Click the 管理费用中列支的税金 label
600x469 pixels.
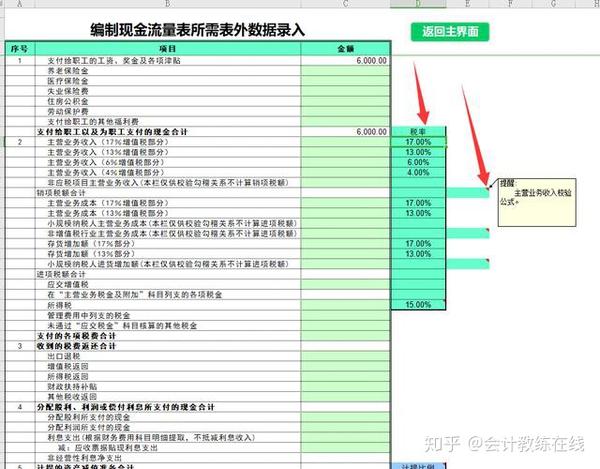point(89,315)
